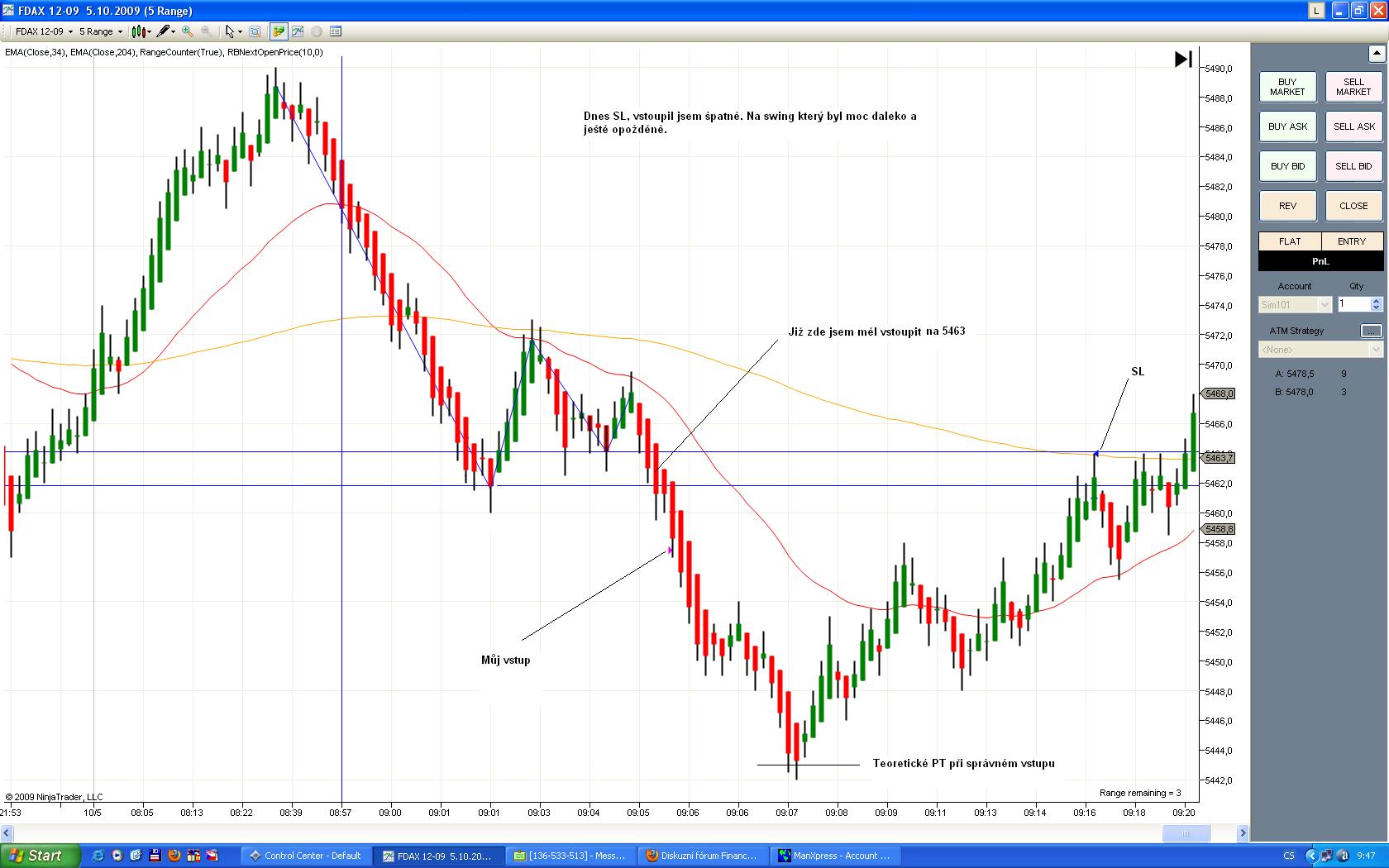1389x868 pixels.
Task: Expand the drawing tools dropdown arrow
Action: coord(173,32)
